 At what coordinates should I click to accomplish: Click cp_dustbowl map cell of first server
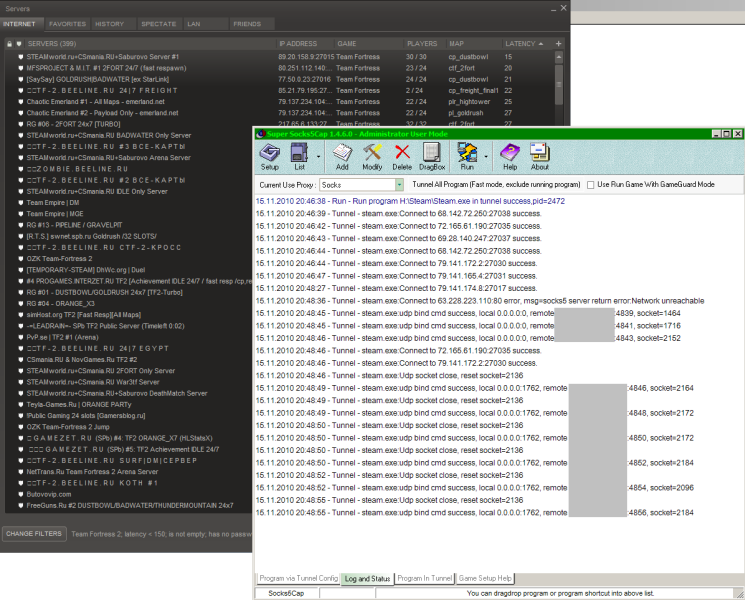[x=468, y=57]
